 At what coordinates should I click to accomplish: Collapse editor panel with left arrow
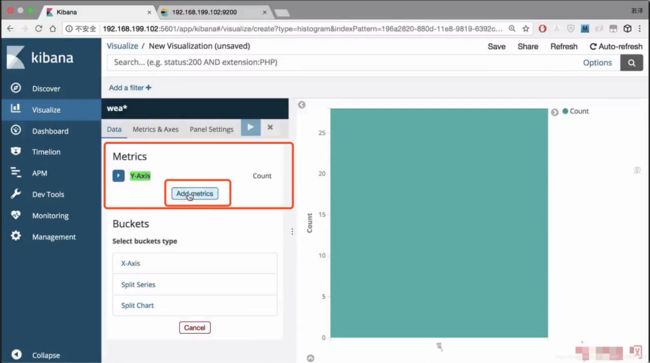click(302, 105)
